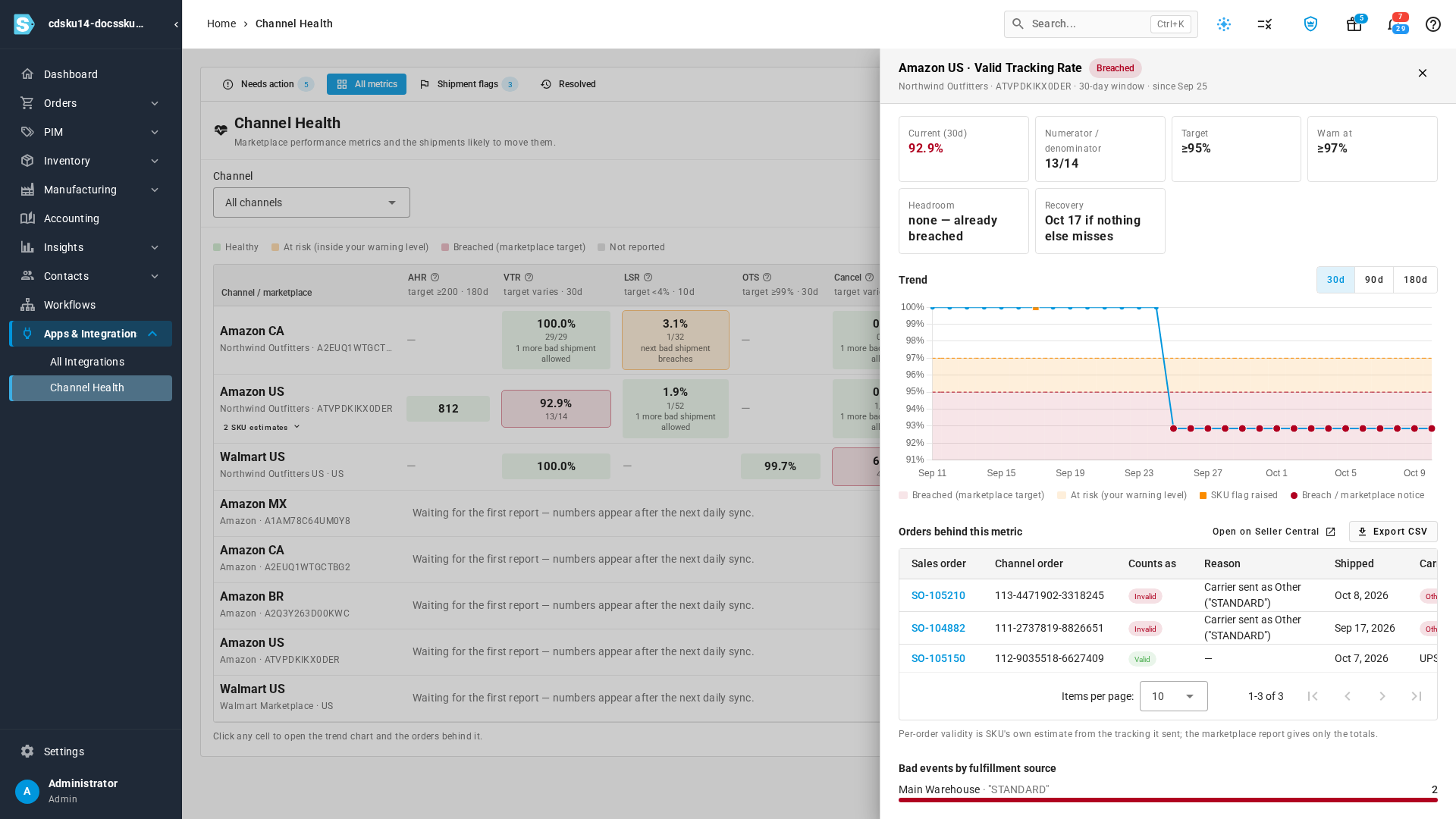Image resolution: width=1456 pixels, height=819 pixels.
Task: Select the 90d trend range
Action: pyautogui.click(x=1374, y=280)
